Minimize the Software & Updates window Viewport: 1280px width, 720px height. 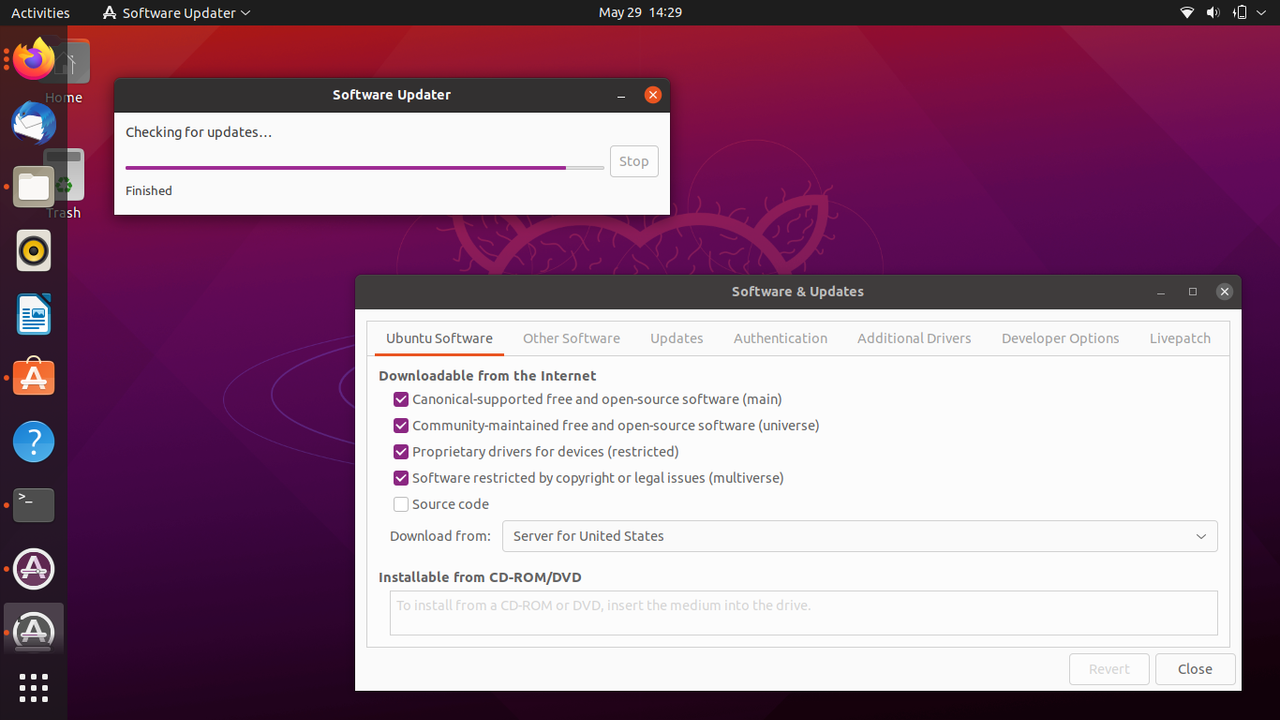[x=1161, y=292]
